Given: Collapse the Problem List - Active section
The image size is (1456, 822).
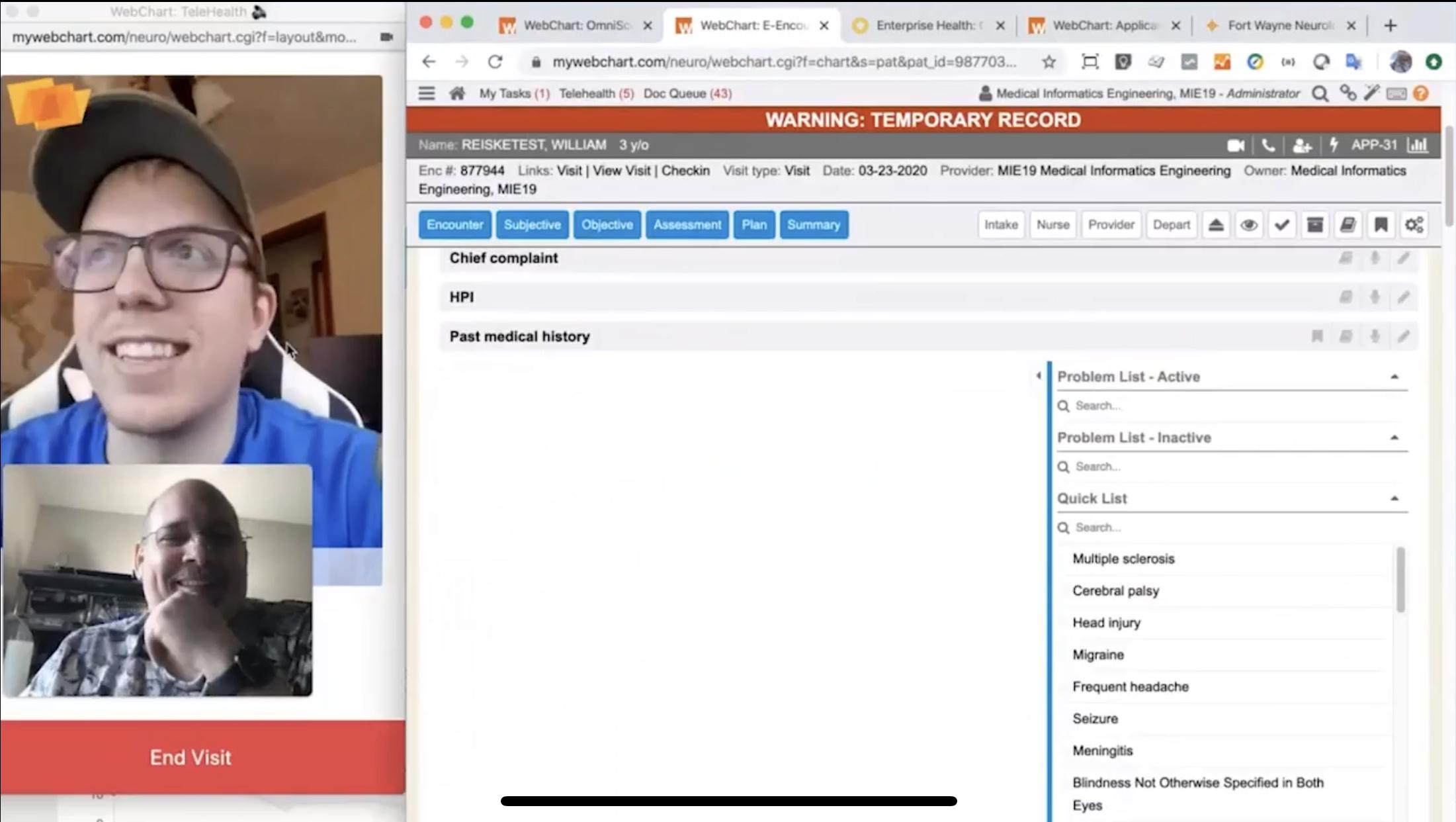Looking at the screenshot, I should (x=1394, y=377).
